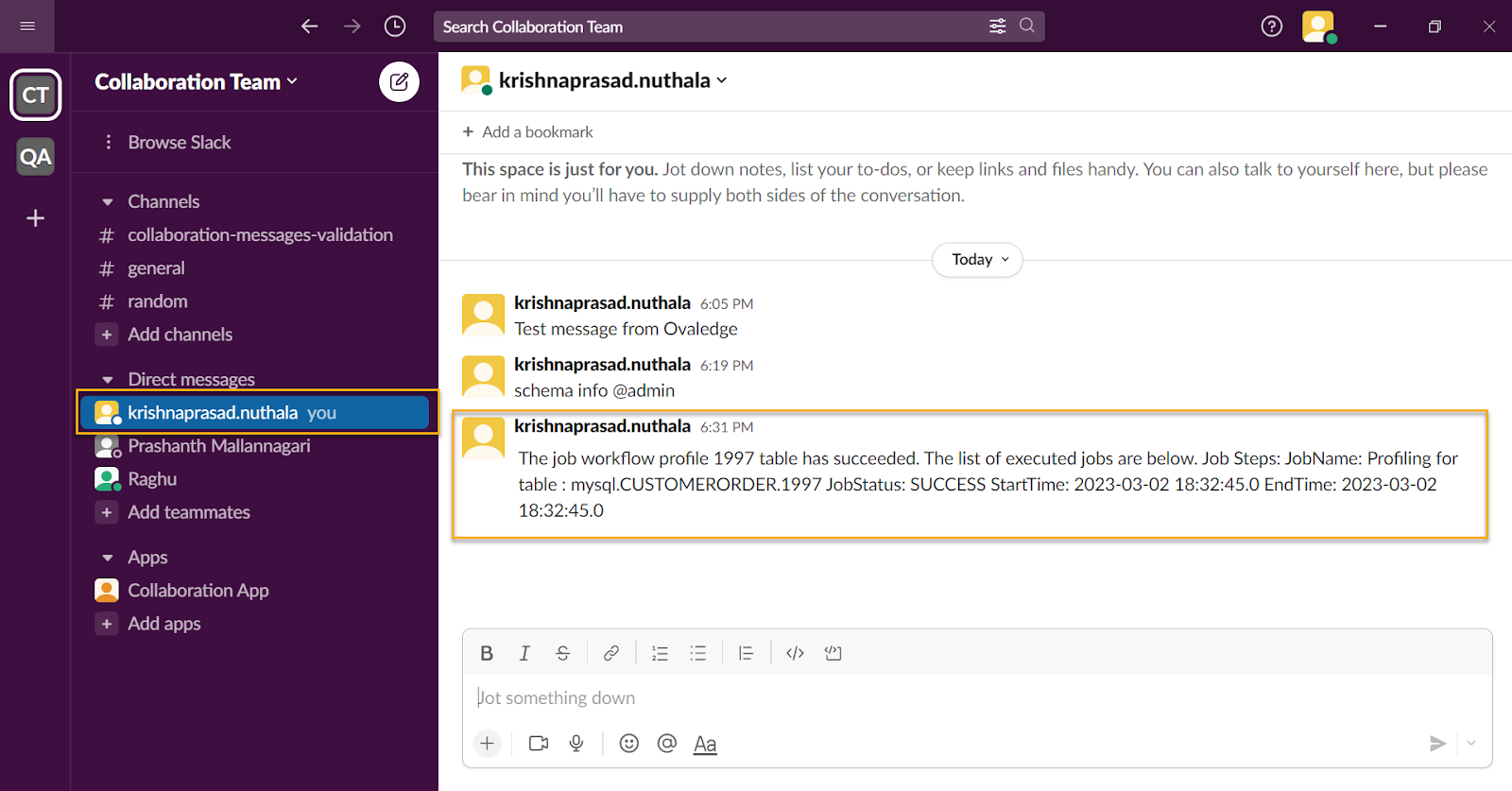Open the history clock icon
Viewport: 1512px width, 791px height.
[395, 26]
